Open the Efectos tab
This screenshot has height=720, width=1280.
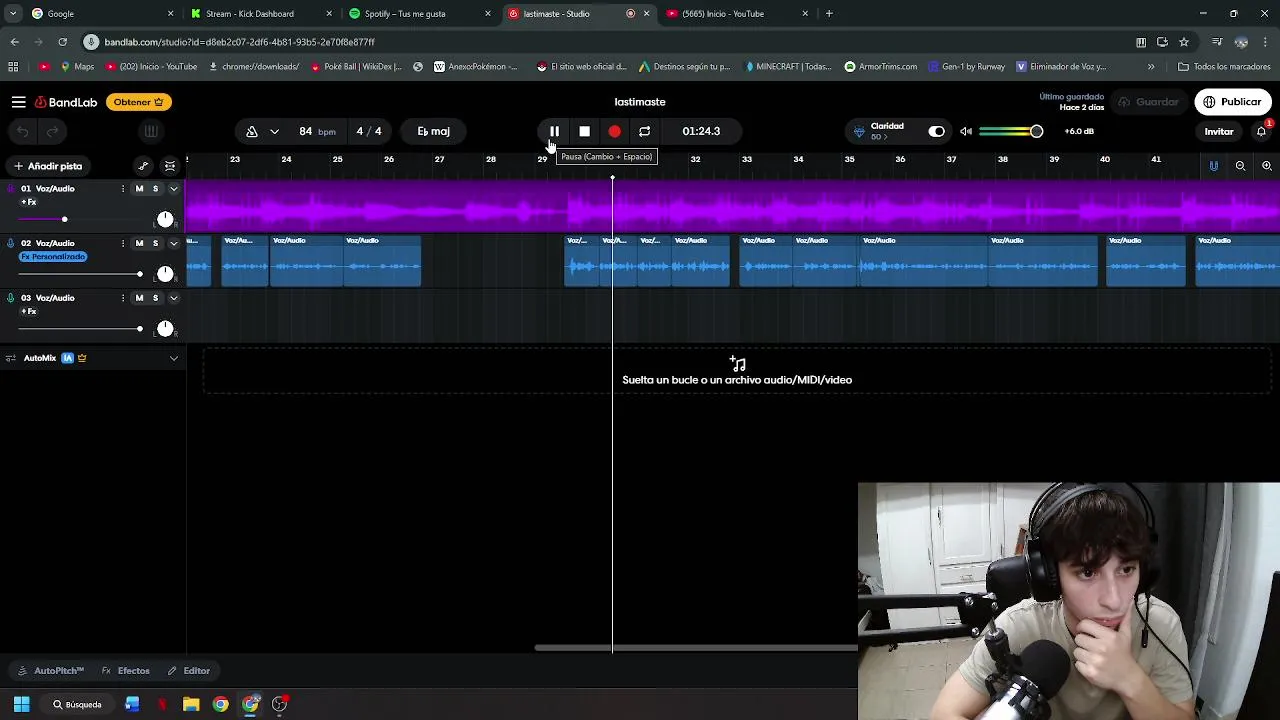coord(126,671)
